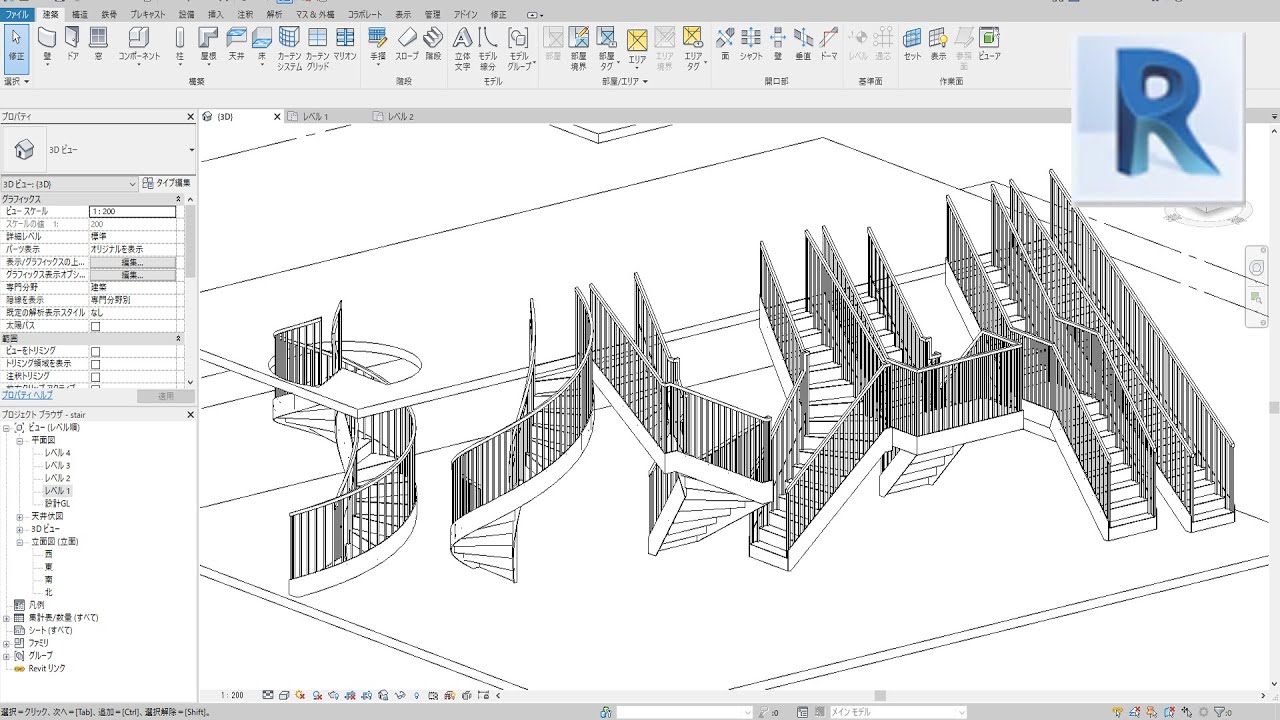1280x720 pixels.
Task: Switch to the 構造 ribbon tab
Action: click(x=80, y=15)
